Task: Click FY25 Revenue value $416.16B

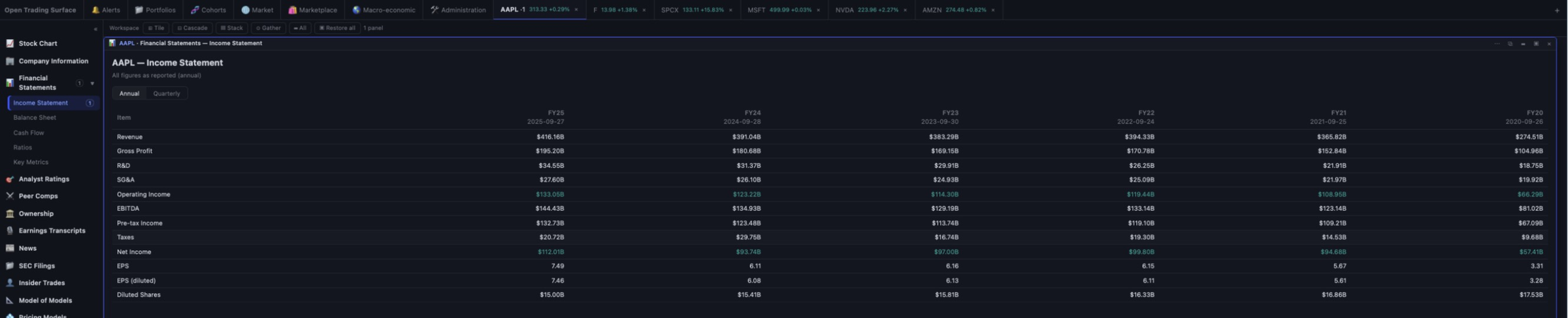Action: pos(550,137)
